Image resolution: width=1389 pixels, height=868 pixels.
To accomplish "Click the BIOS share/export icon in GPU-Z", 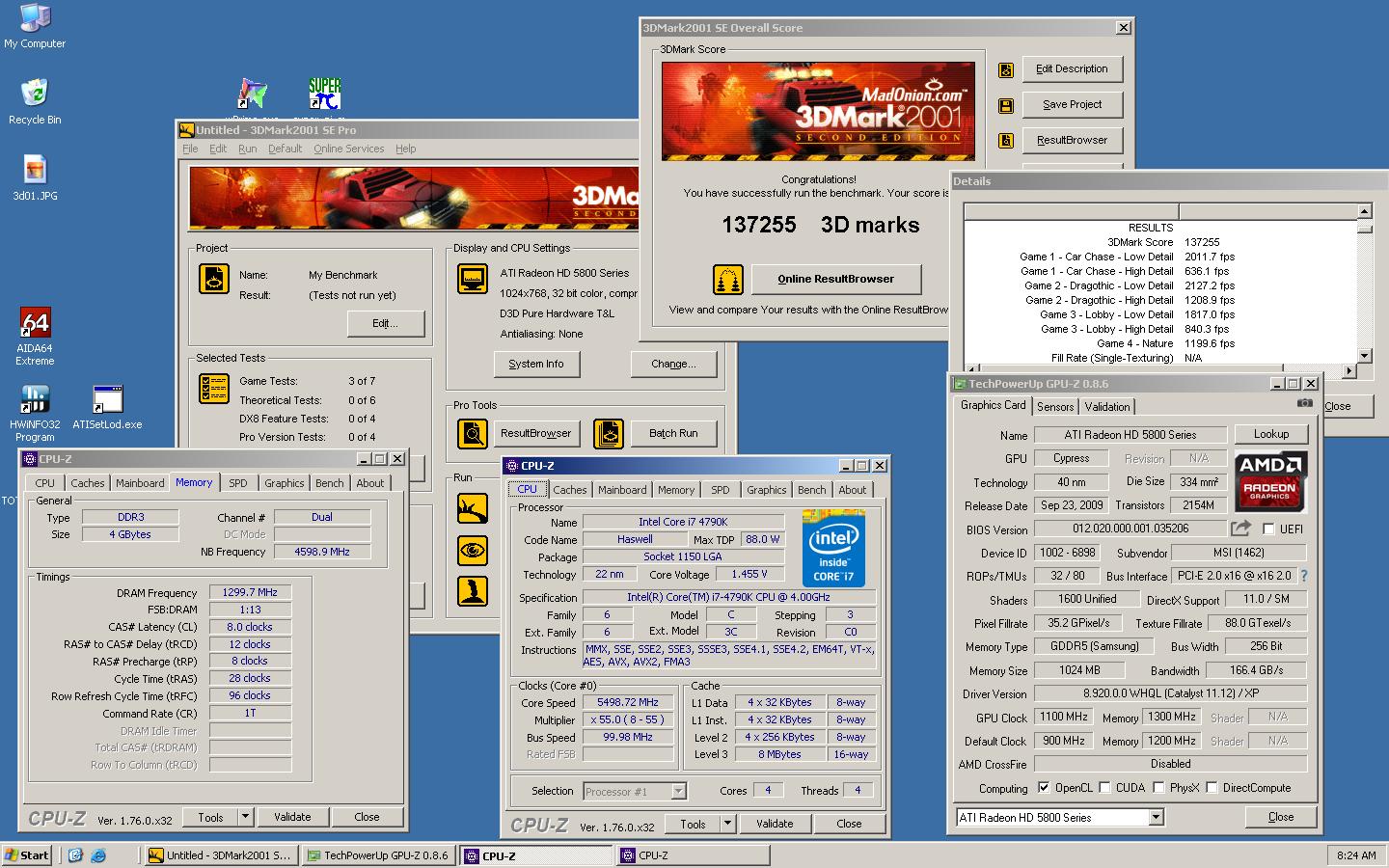I will 1240,529.
